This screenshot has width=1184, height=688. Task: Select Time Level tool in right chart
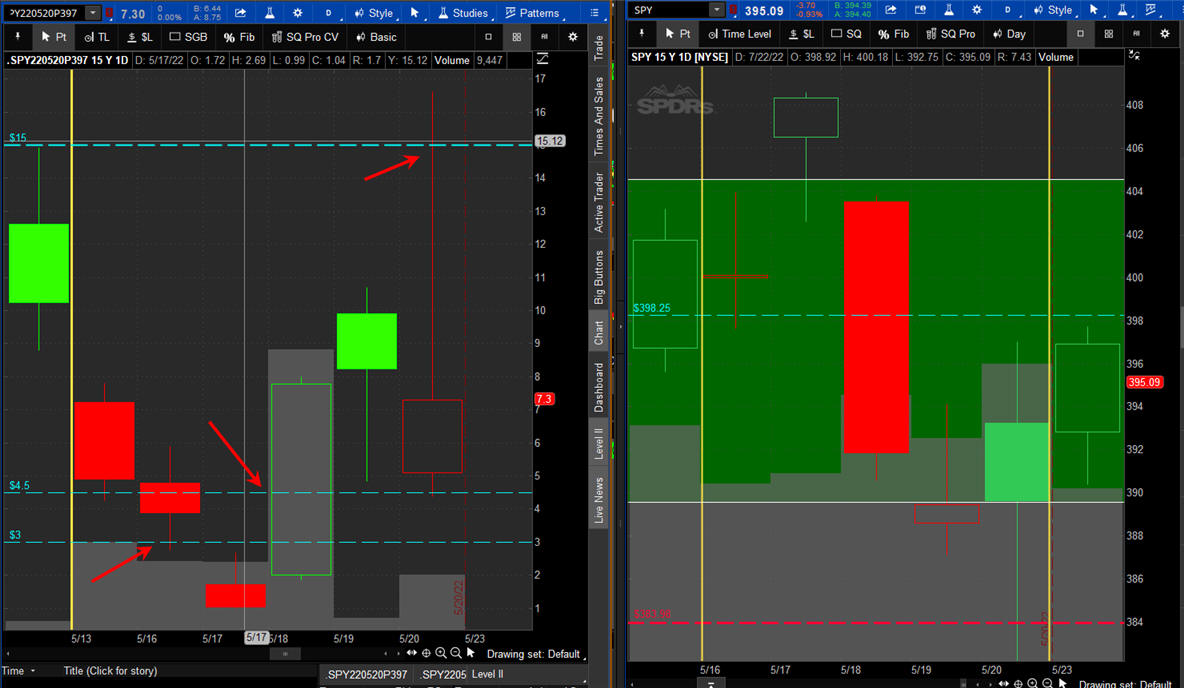[x=740, y=33]
